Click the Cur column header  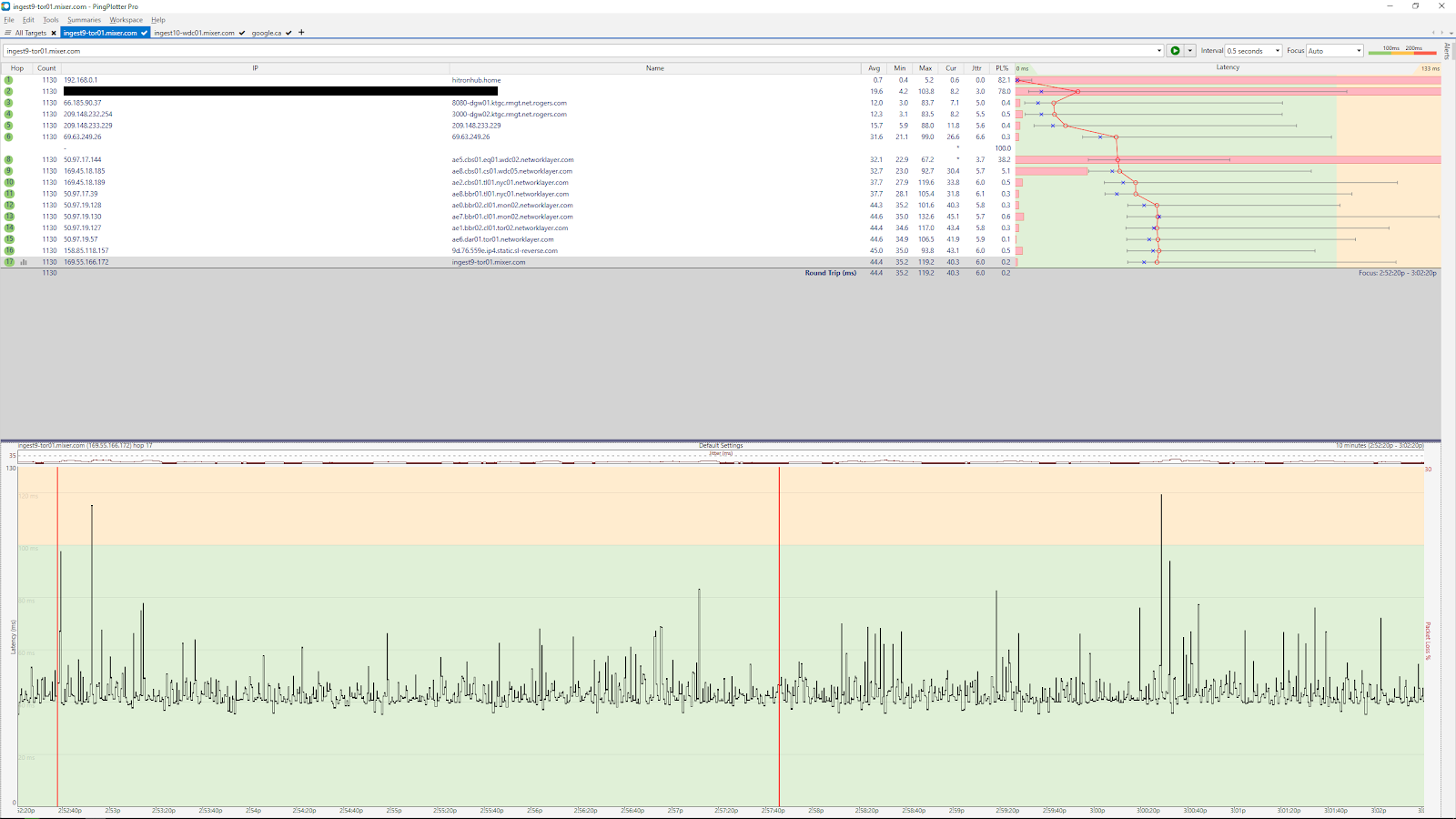click(951, 68)
